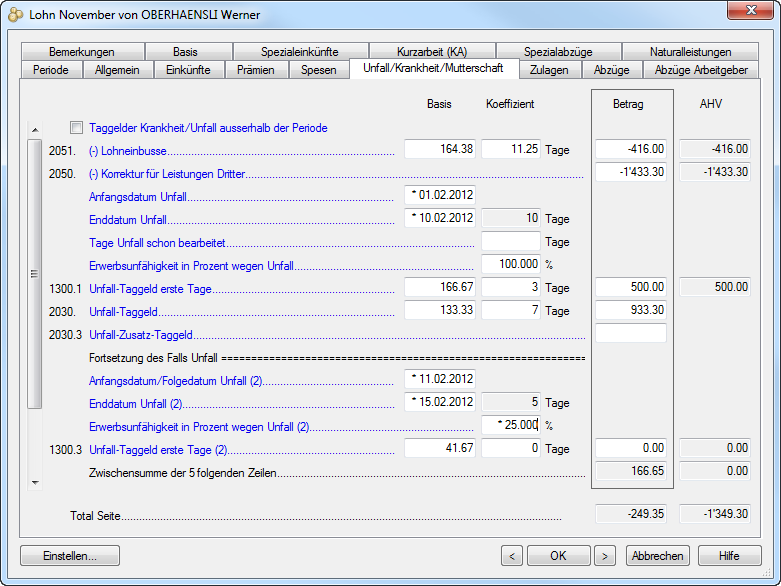
Task: Click Tage Unfall schon bearbeitet label
Action: pyautogui.click(x=157, y=243)
